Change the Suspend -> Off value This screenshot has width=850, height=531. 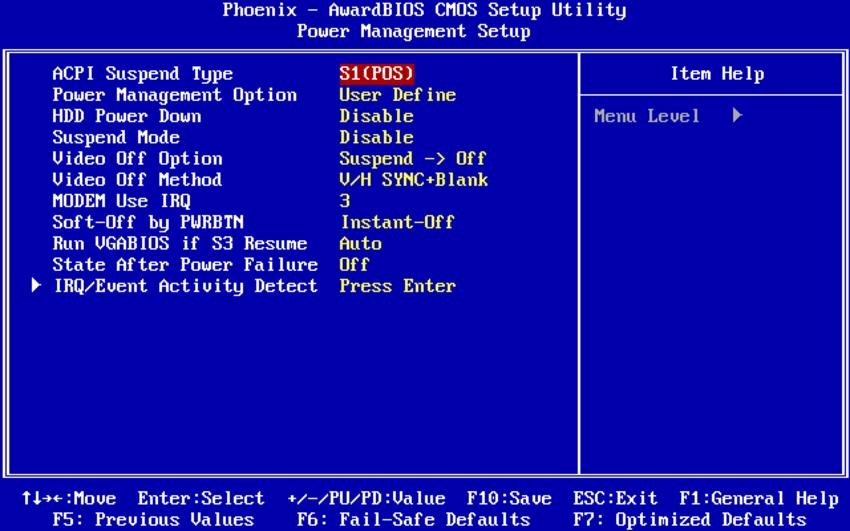coord(413,159)
